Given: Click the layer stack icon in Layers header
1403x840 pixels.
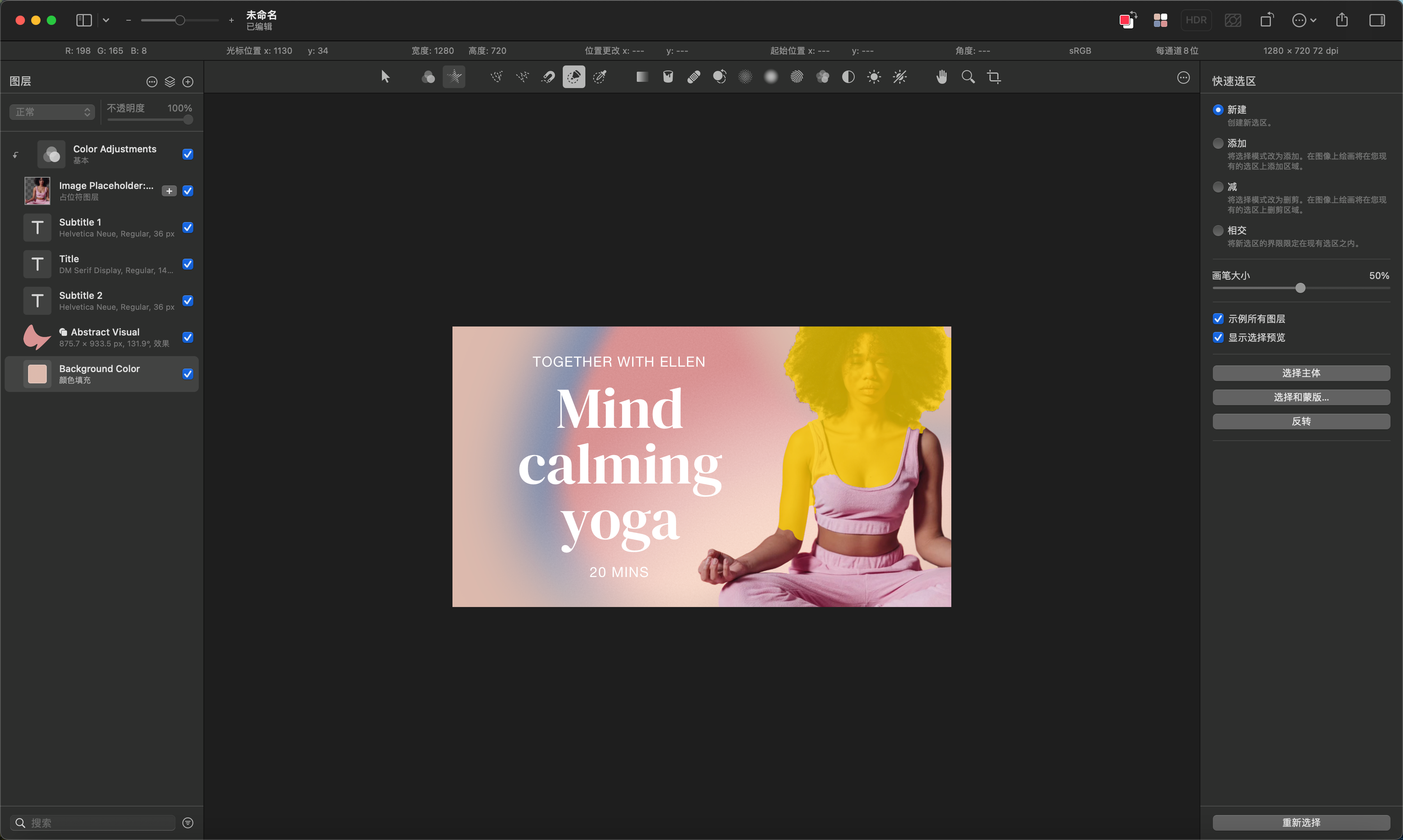Looking at the screenshot, I should point(170,81).
